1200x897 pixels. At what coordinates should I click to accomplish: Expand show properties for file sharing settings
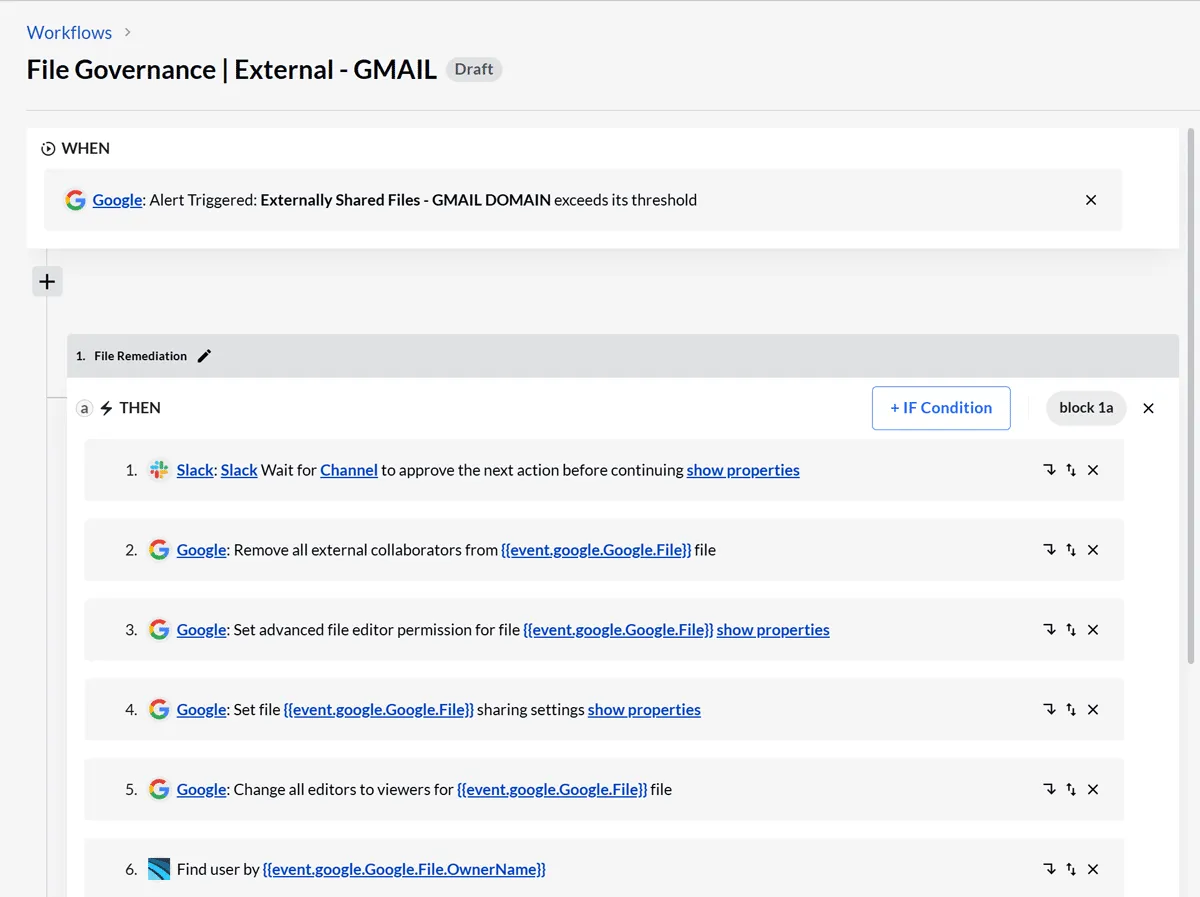point(644,710)
